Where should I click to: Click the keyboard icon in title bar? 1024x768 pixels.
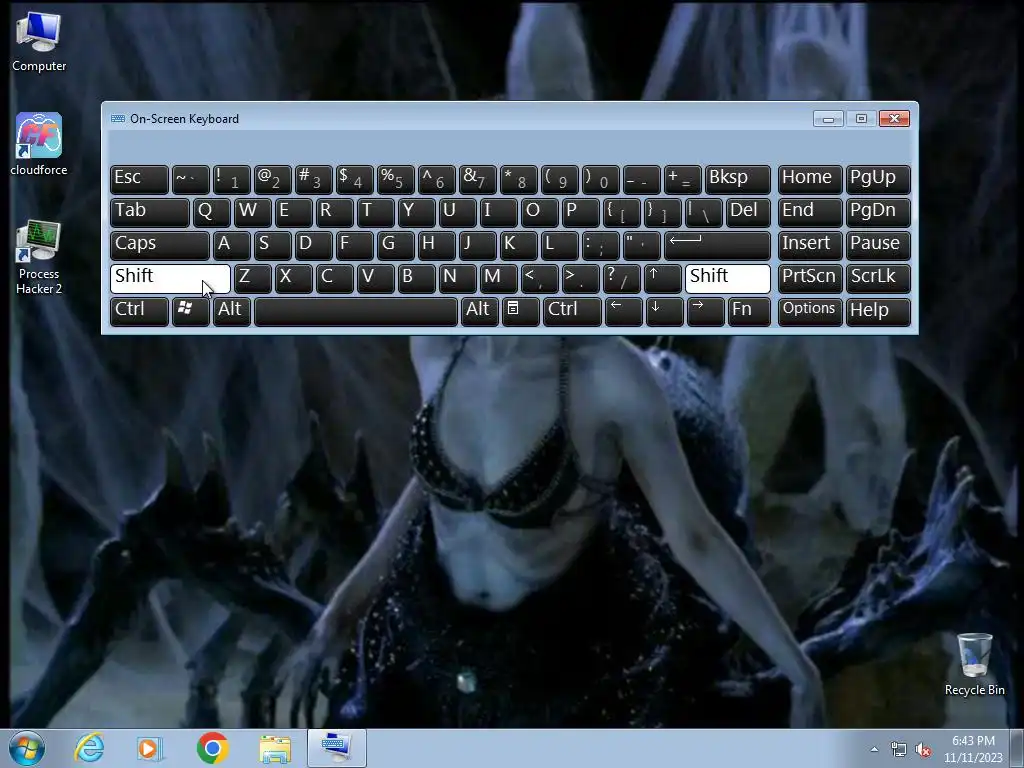coord(118,119)
